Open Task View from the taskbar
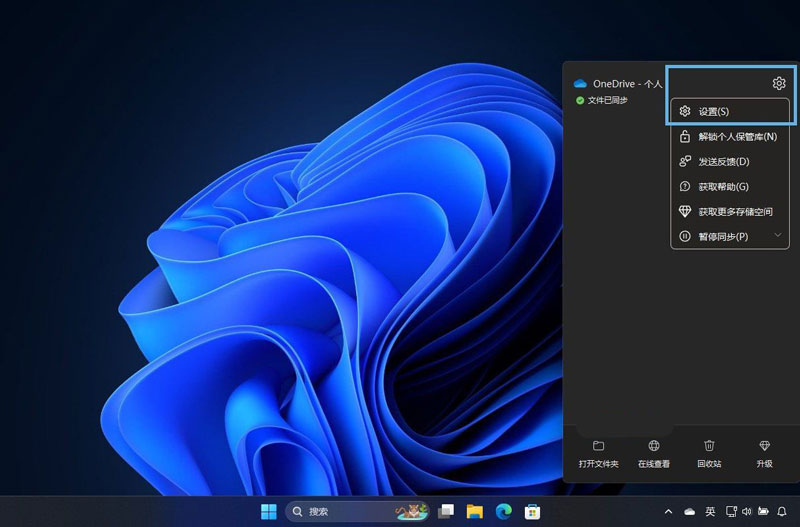This screenshot has height=527, width=800. coord(446,511)
